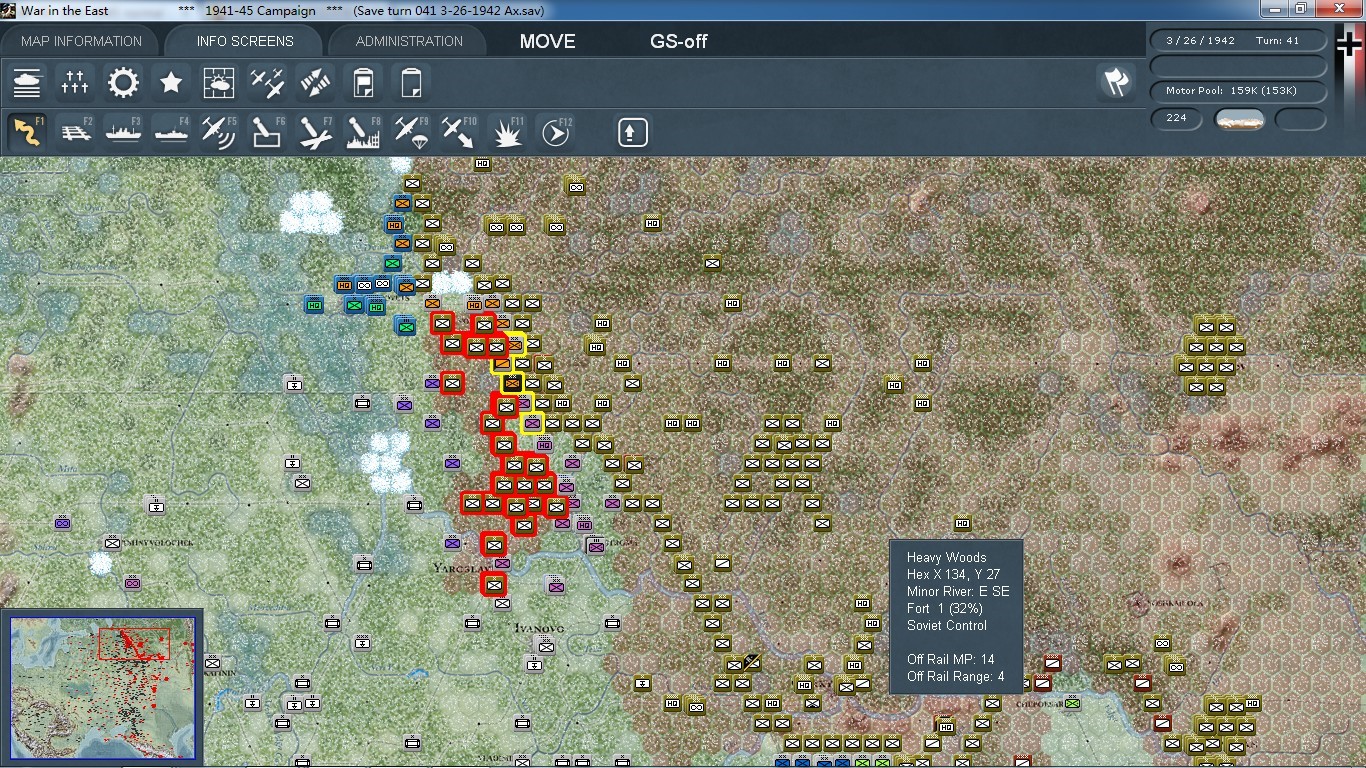
Task: Select the F1 move mode icon
Action: pyautogui.click(x=27, y=132)
